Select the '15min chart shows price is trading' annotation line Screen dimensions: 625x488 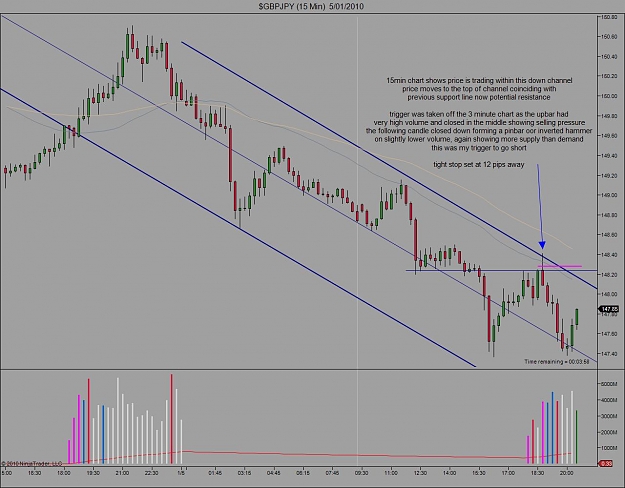tap(479, 81)
